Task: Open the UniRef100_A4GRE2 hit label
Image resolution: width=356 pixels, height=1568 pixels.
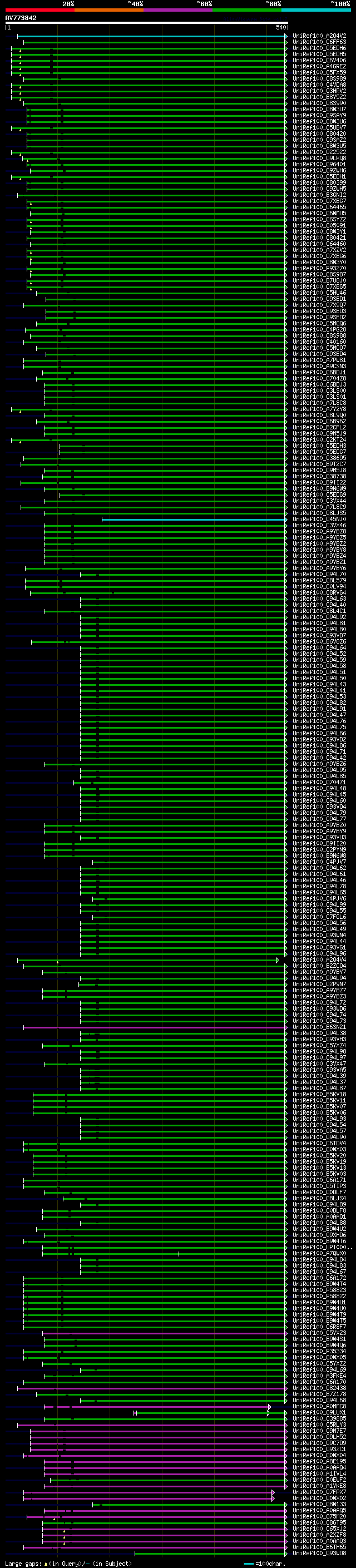Action: pos(319,66)
